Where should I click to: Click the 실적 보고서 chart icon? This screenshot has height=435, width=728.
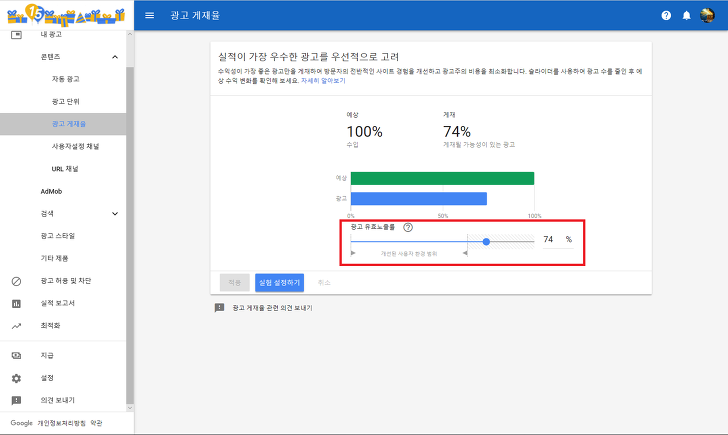(x=16, y=304)
